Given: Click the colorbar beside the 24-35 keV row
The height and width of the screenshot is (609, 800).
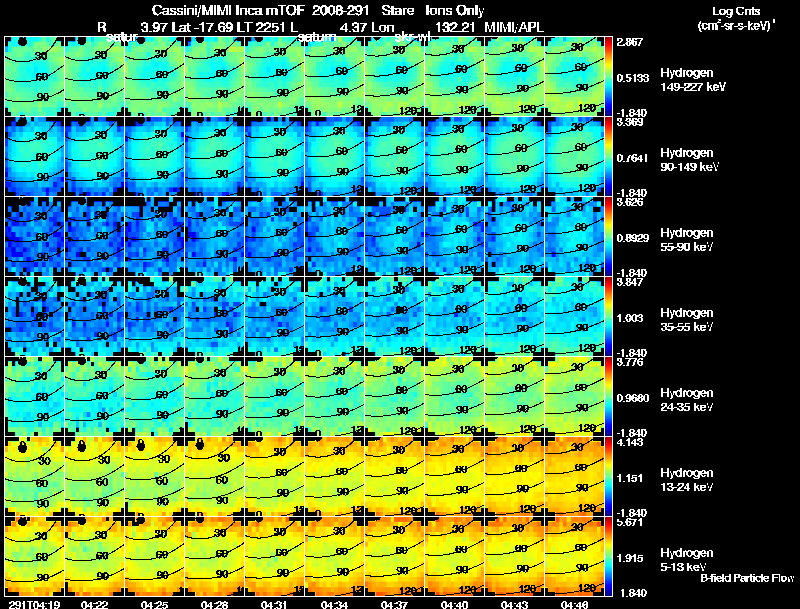Looking at the screenshot, I should (608, 397).
